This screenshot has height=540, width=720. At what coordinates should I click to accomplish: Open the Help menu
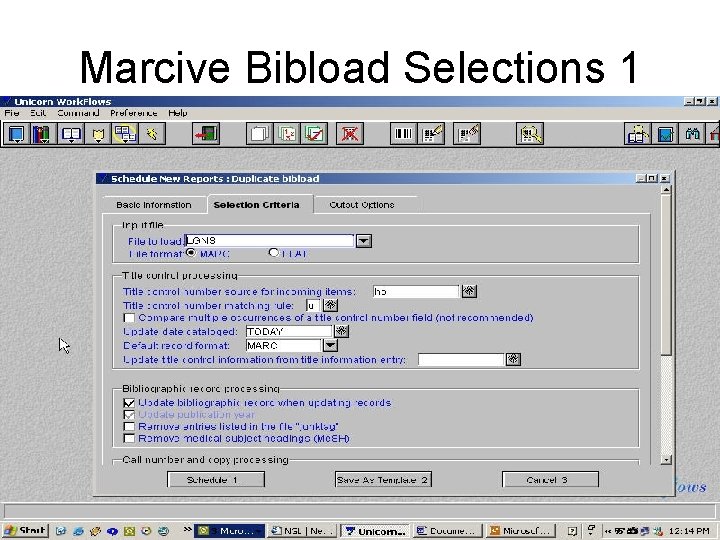(178, 113)
